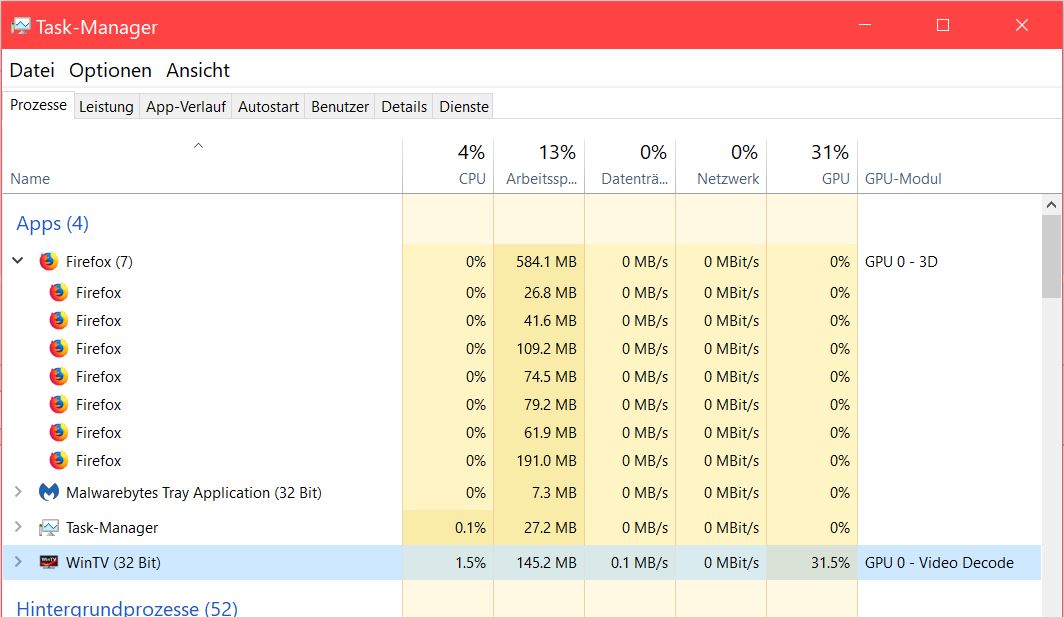Expand the WinTV (32 Bit) entry
Screen dimensions: 1064x617
point(18,562)
